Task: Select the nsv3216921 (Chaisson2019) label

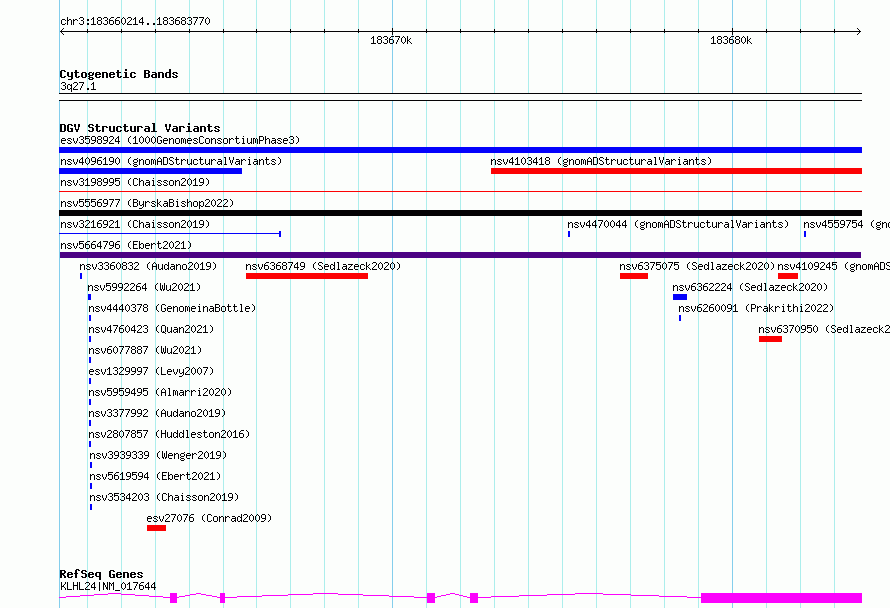Action: pyautogui.click(x=135, y=224)
